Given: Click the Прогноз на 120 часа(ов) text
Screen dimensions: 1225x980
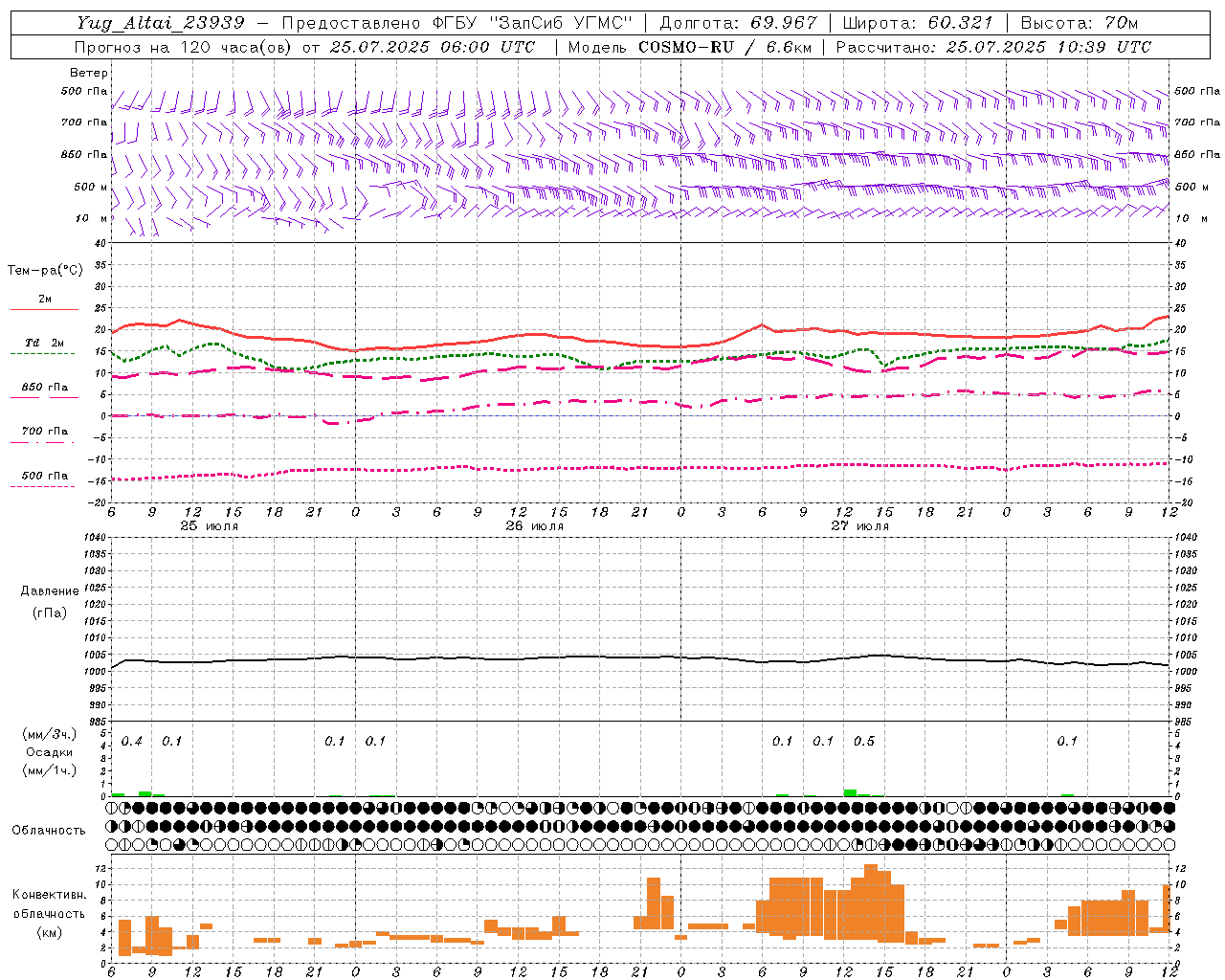Looking at the screenshot, I should [184, 47].
